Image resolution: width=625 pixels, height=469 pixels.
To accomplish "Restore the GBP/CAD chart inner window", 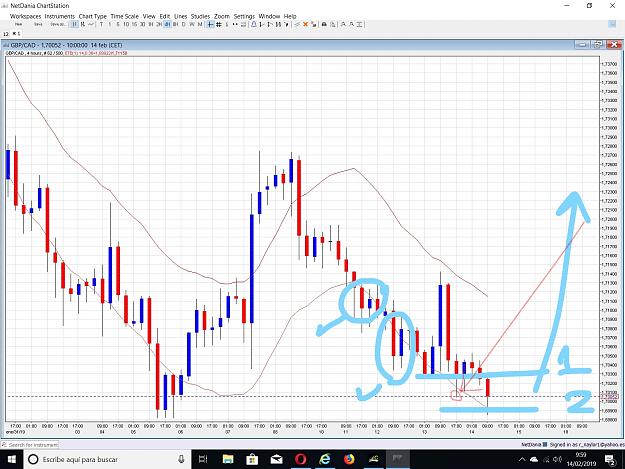I will click(597, 45).
